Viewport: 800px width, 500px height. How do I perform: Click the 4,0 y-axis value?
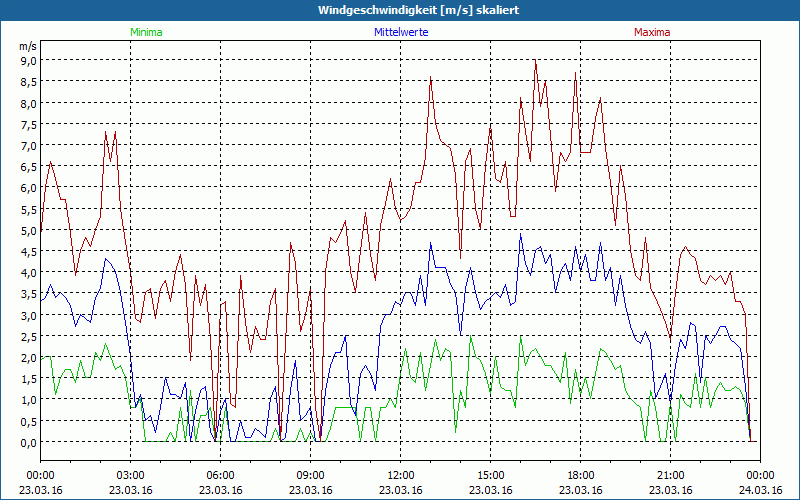tap(28, 272)
